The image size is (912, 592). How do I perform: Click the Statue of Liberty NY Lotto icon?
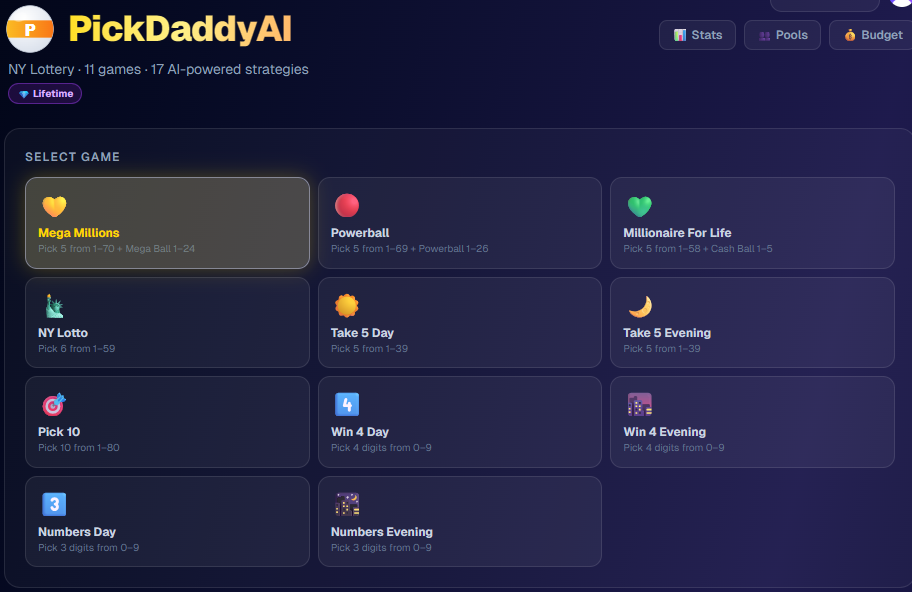(54, 306)
